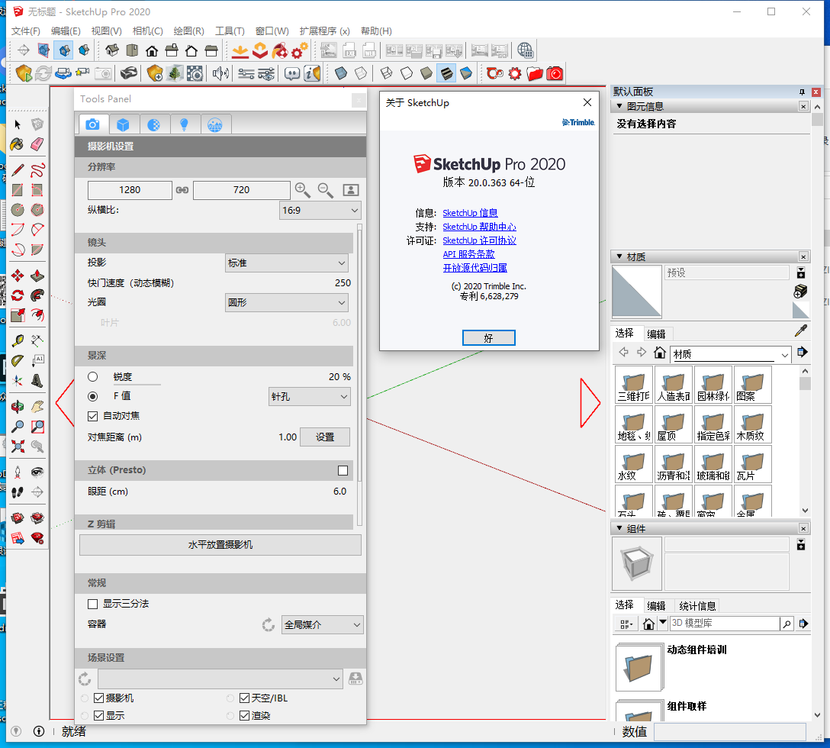830x748 pixels.
Task: Open the SketchUp 帮助中心 link
Action: (479, 227)
